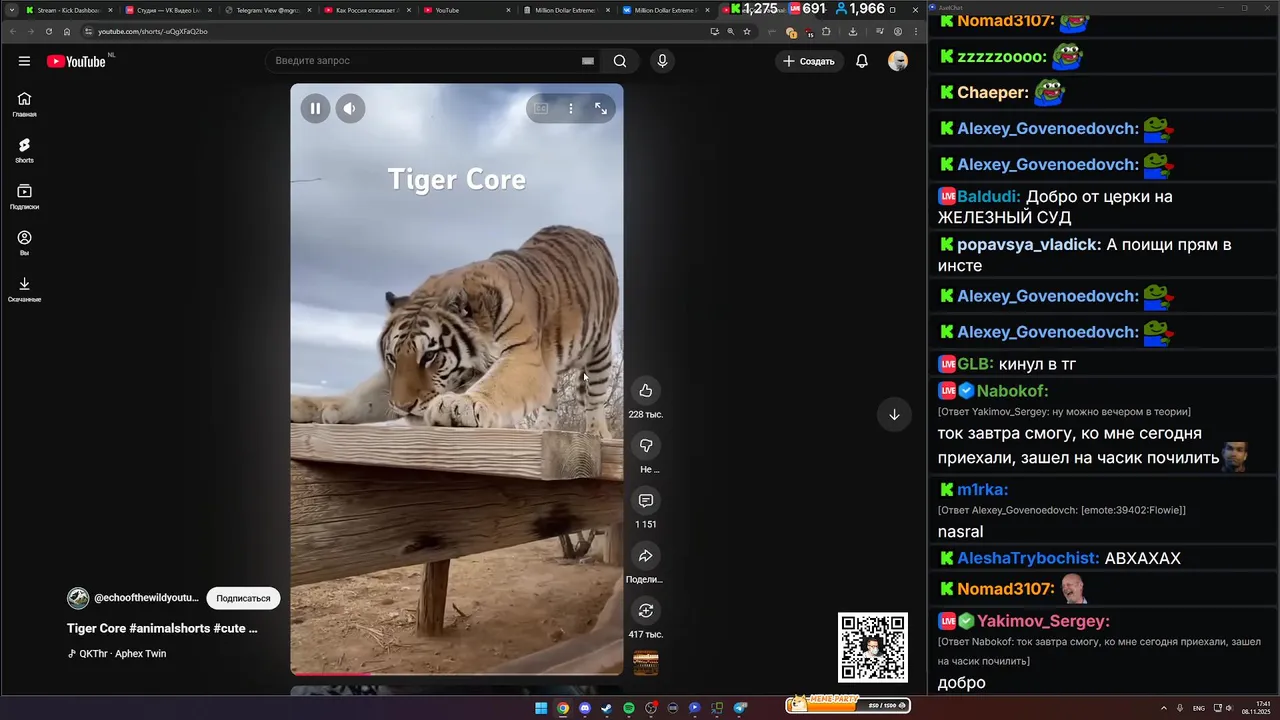Open OBS from the taskbar
This screenshot has width=1280, height=720.
(651, 708)
